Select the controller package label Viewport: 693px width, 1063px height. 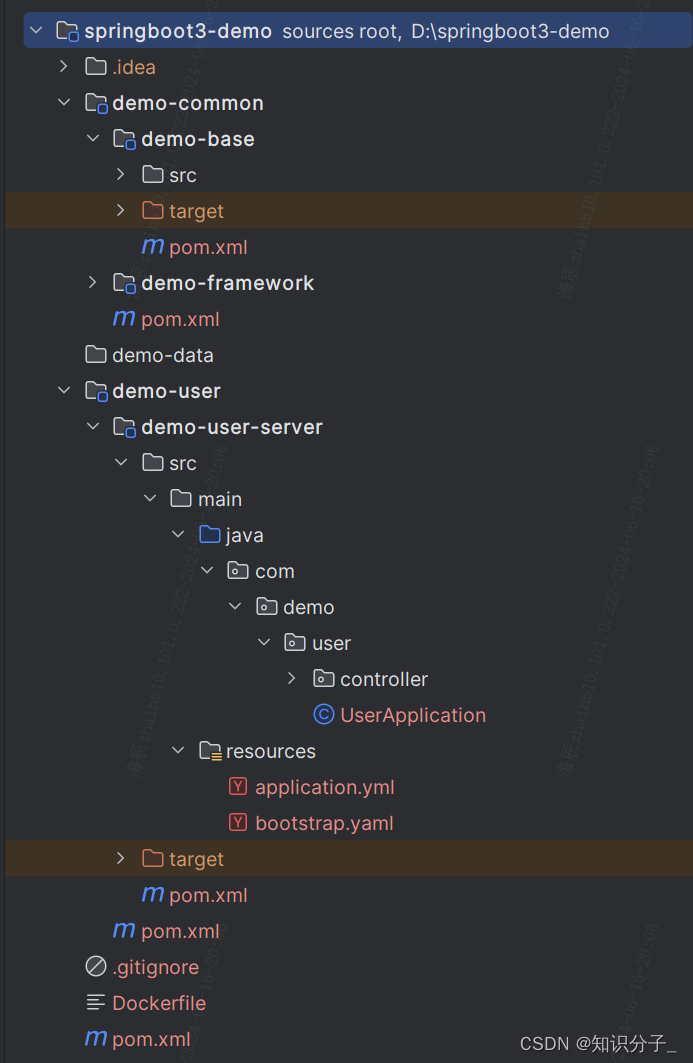click(384, 679)
